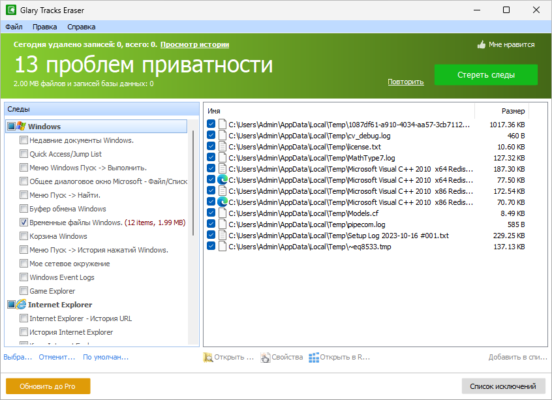Select 'Общее диалоговое окно Microsoft' item
This screenshot has width=552, height=400.
tap(108, 181)
